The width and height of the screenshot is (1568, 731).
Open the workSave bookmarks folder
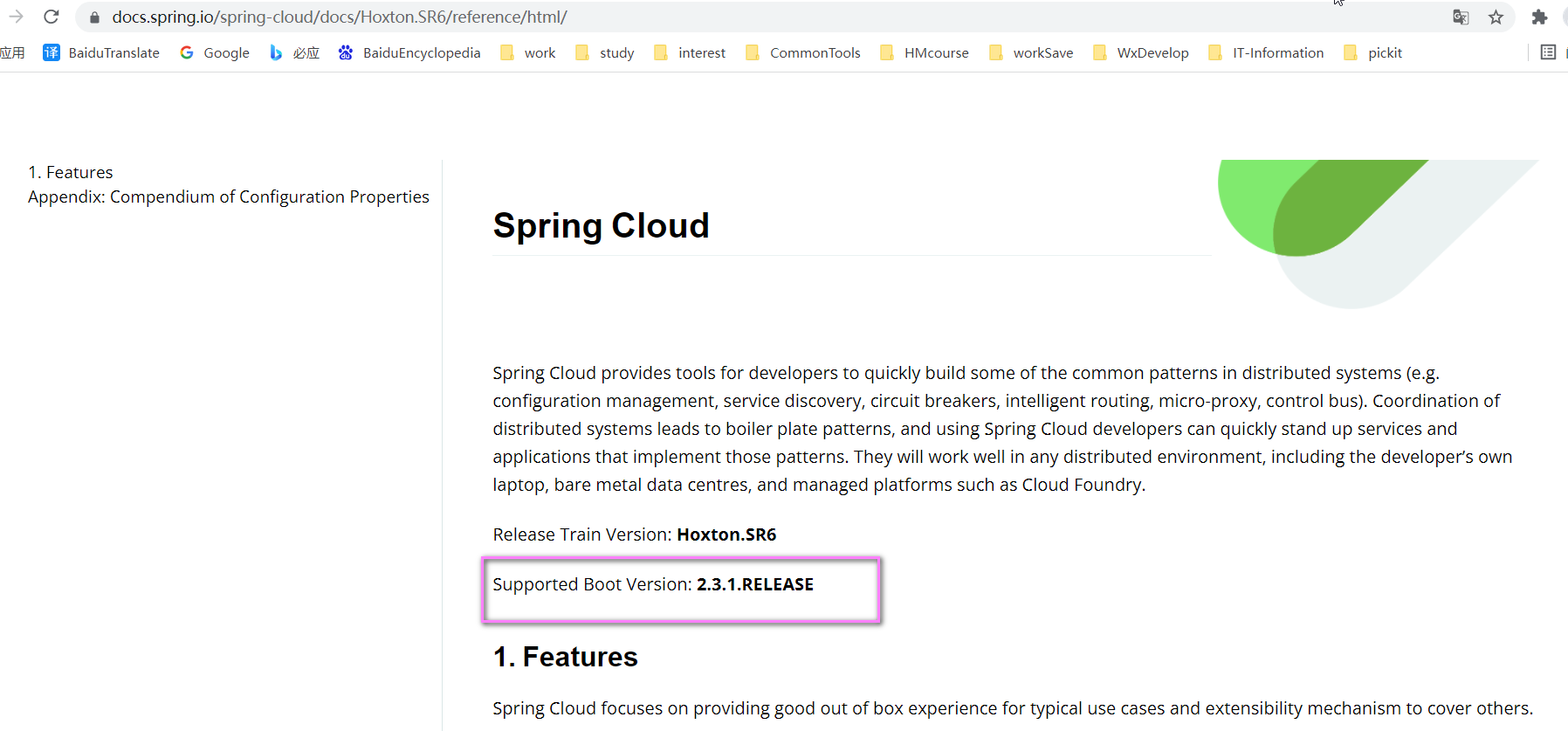(x=1031, y=52)
